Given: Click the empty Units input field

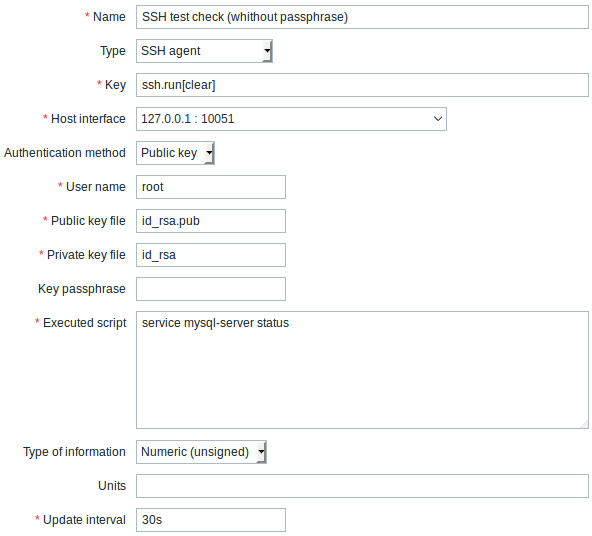Looking at the screenshot, I should pyautogui.click(x=362, y=486).
